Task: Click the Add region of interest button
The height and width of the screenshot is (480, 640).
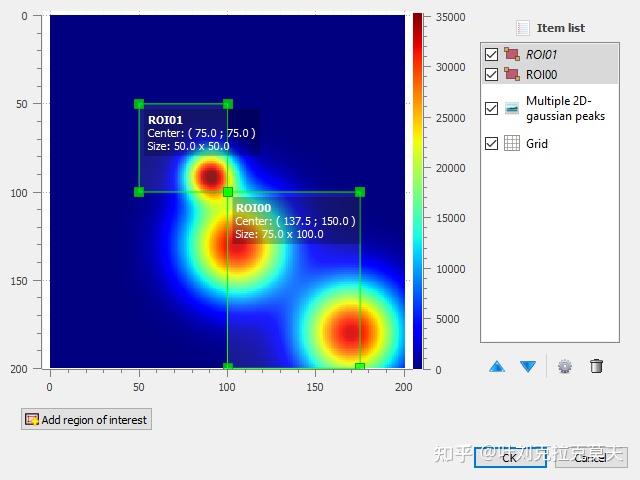Action: pyautogui.click(x=87, y=419)
